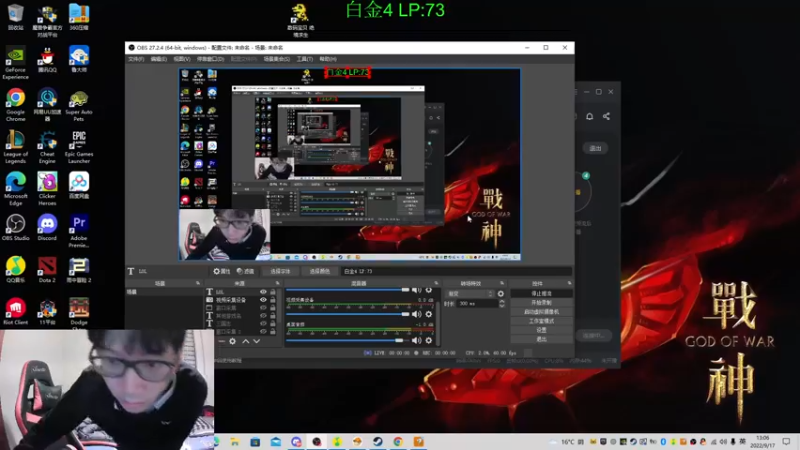This screenshot has height=450, width=800.
Task: Pop out the 来源 sources dock panel
Action: 278,283
